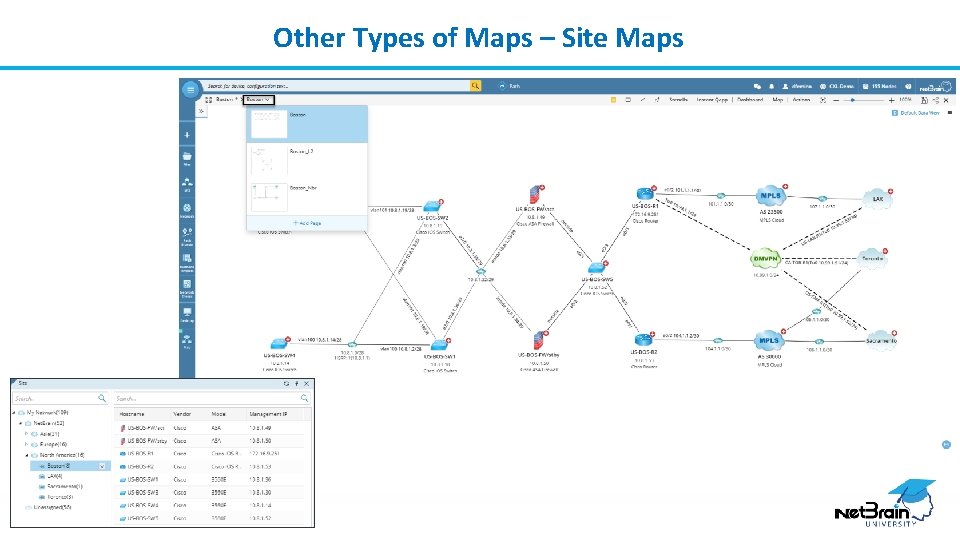Click the Nodes count button in top bar

point(879,86)
